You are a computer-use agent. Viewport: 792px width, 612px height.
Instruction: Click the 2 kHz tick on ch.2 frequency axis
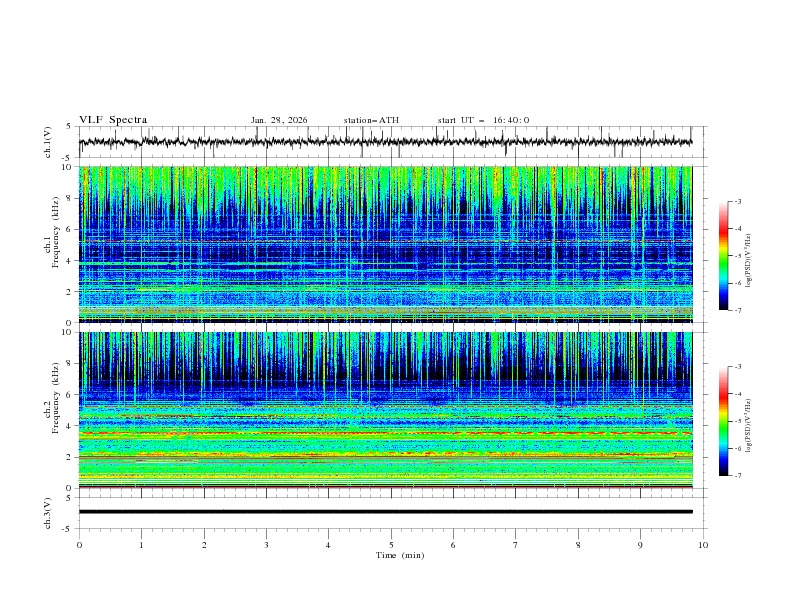point(71,457)
